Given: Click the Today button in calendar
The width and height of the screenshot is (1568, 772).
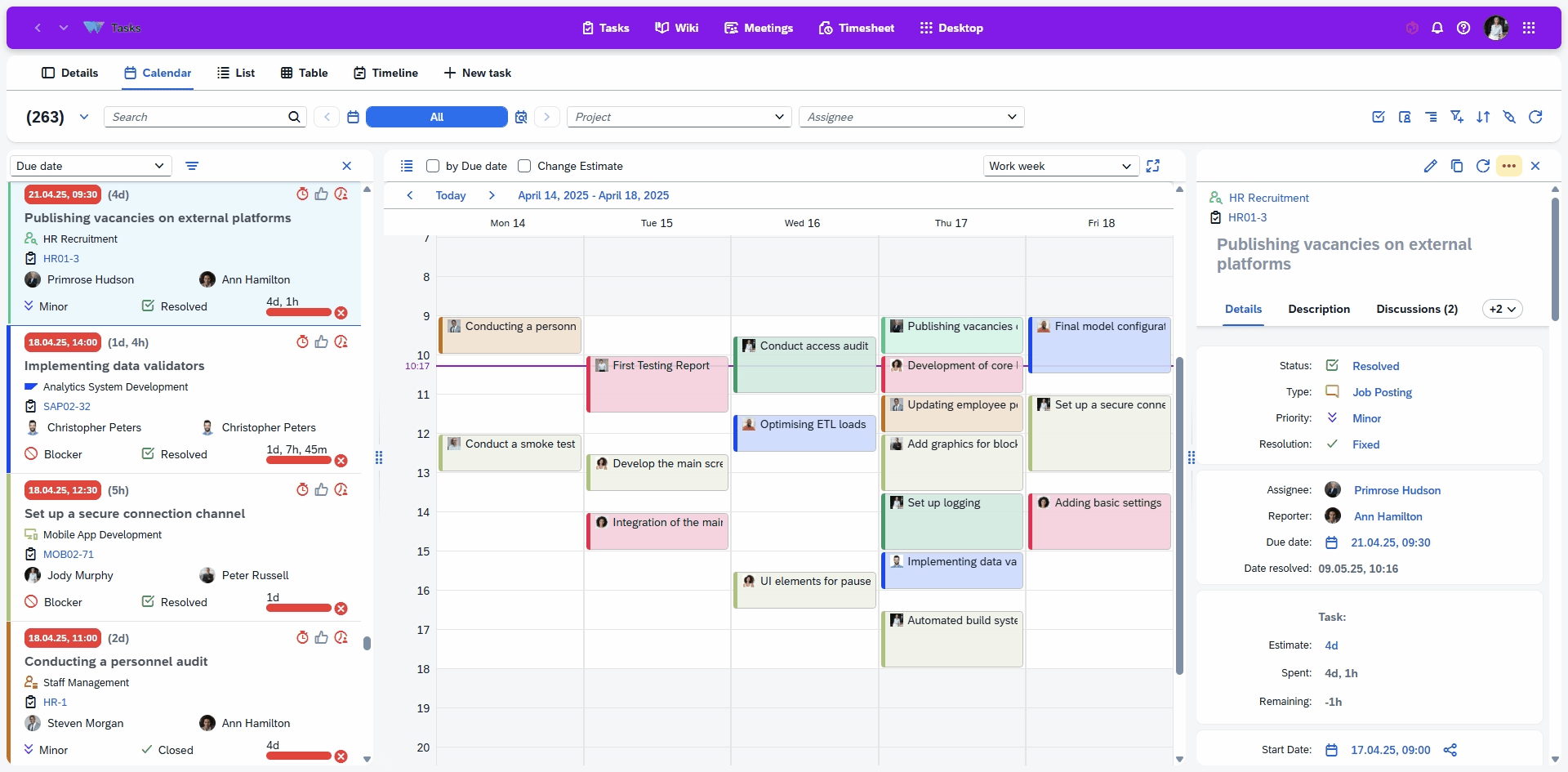Looking at the screenshot, I should point(450,195).
